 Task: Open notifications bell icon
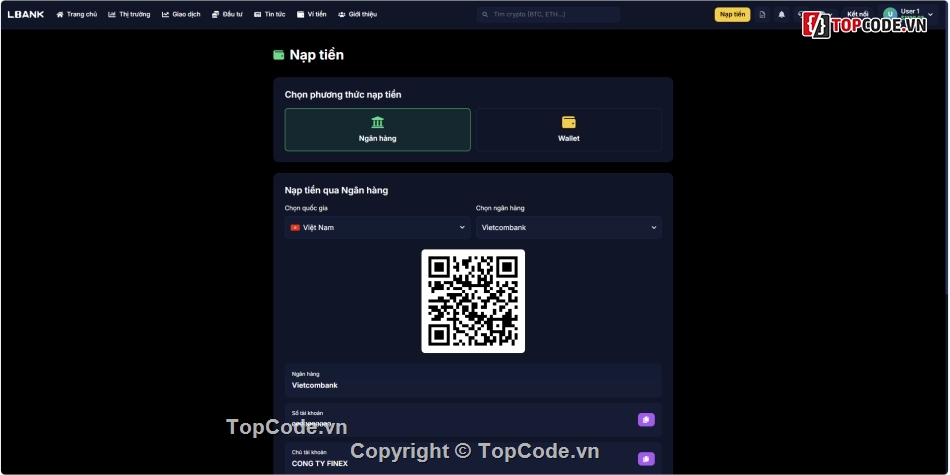(782, 15)
